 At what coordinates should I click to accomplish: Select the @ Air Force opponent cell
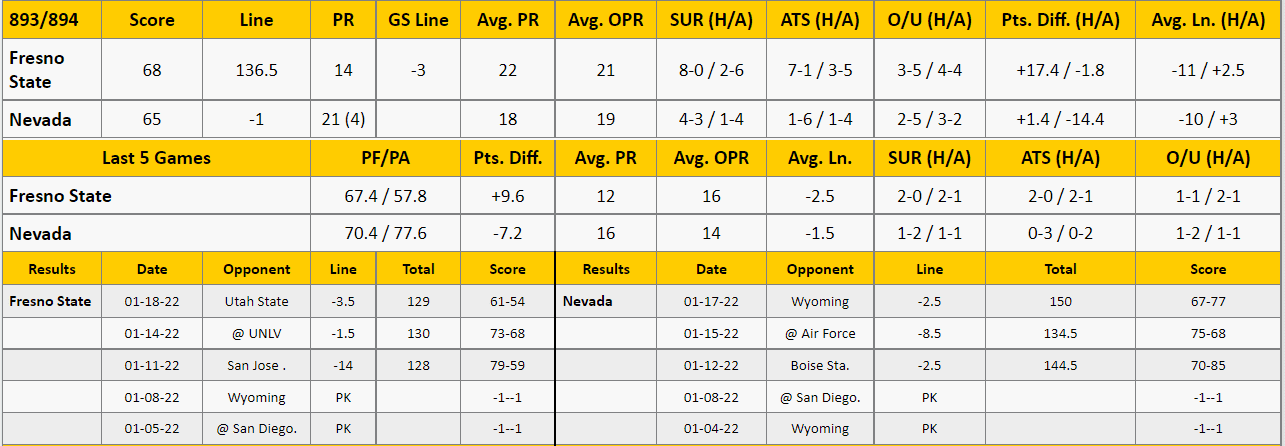820,333
